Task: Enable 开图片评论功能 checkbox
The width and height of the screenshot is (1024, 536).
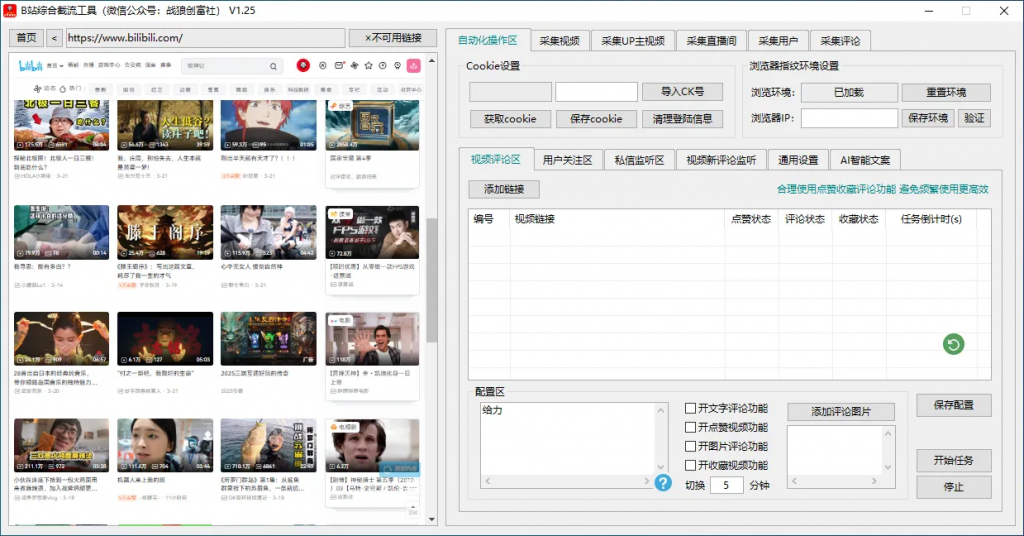Action: (690, 447)
